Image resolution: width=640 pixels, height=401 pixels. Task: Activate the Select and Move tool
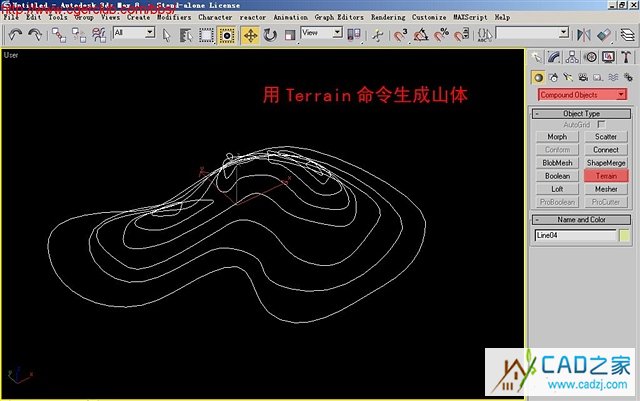(250, 36)
